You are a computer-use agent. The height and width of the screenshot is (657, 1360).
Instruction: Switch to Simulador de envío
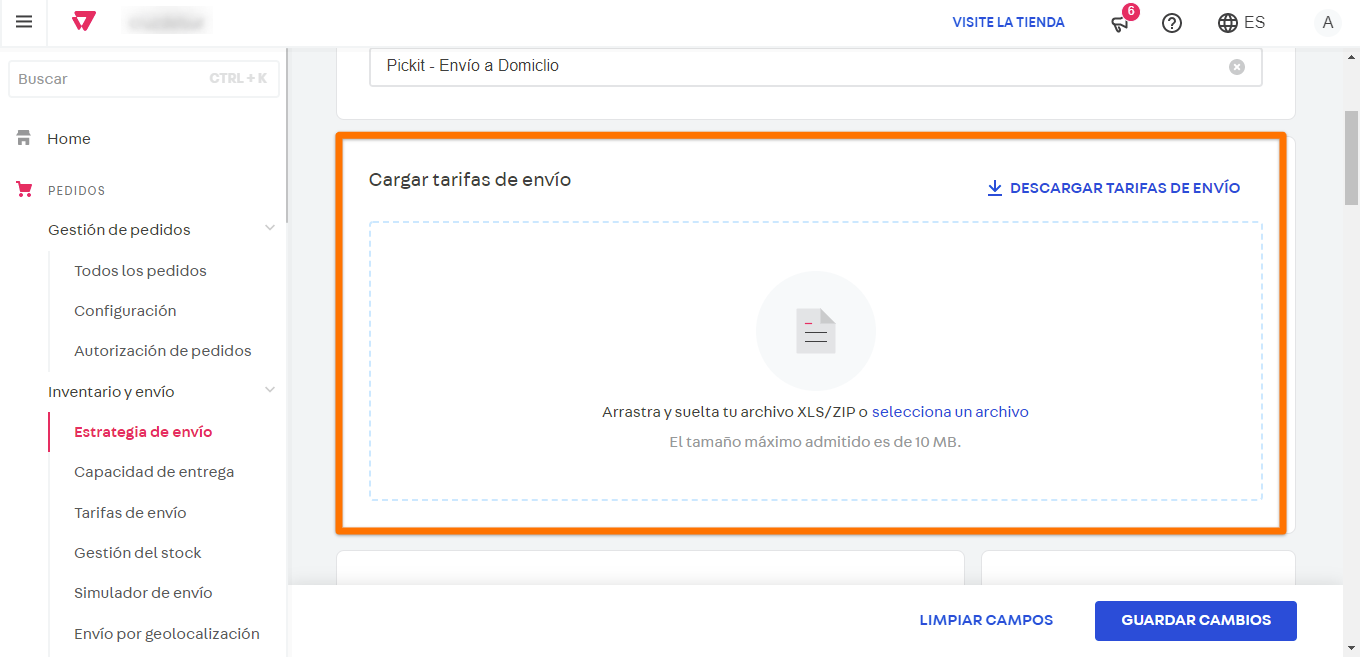[x=143, y=592]
